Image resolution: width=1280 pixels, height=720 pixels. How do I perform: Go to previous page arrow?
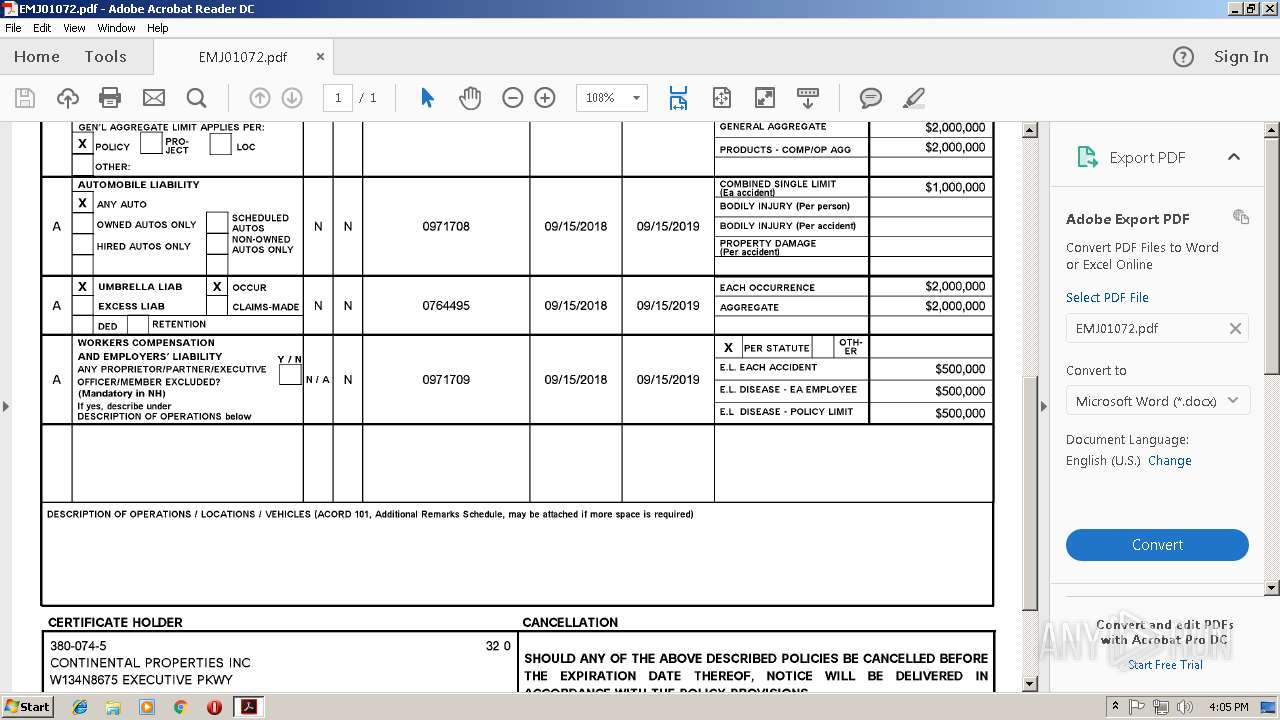[259, 98]
